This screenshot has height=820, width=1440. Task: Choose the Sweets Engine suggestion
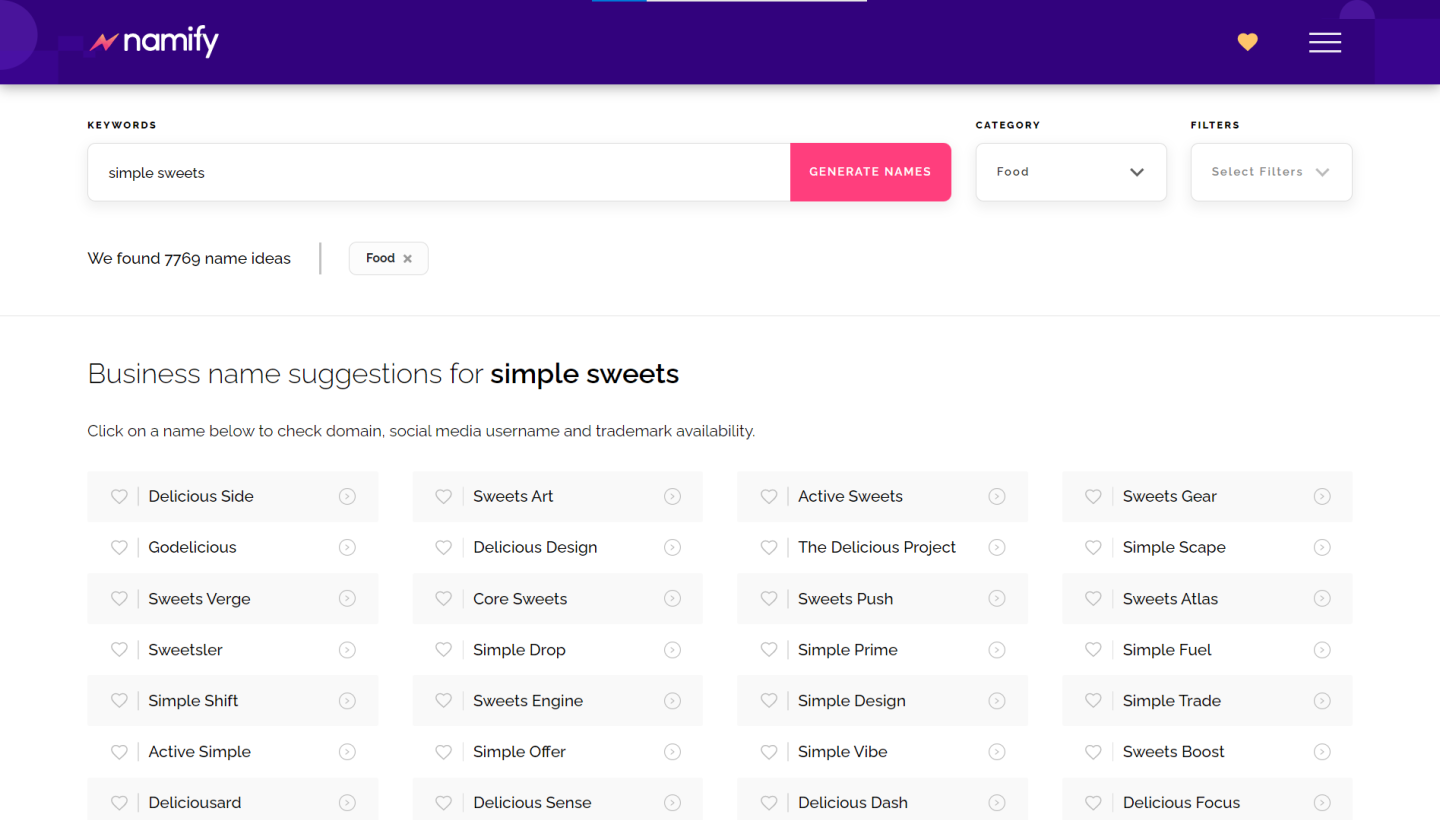528,701
